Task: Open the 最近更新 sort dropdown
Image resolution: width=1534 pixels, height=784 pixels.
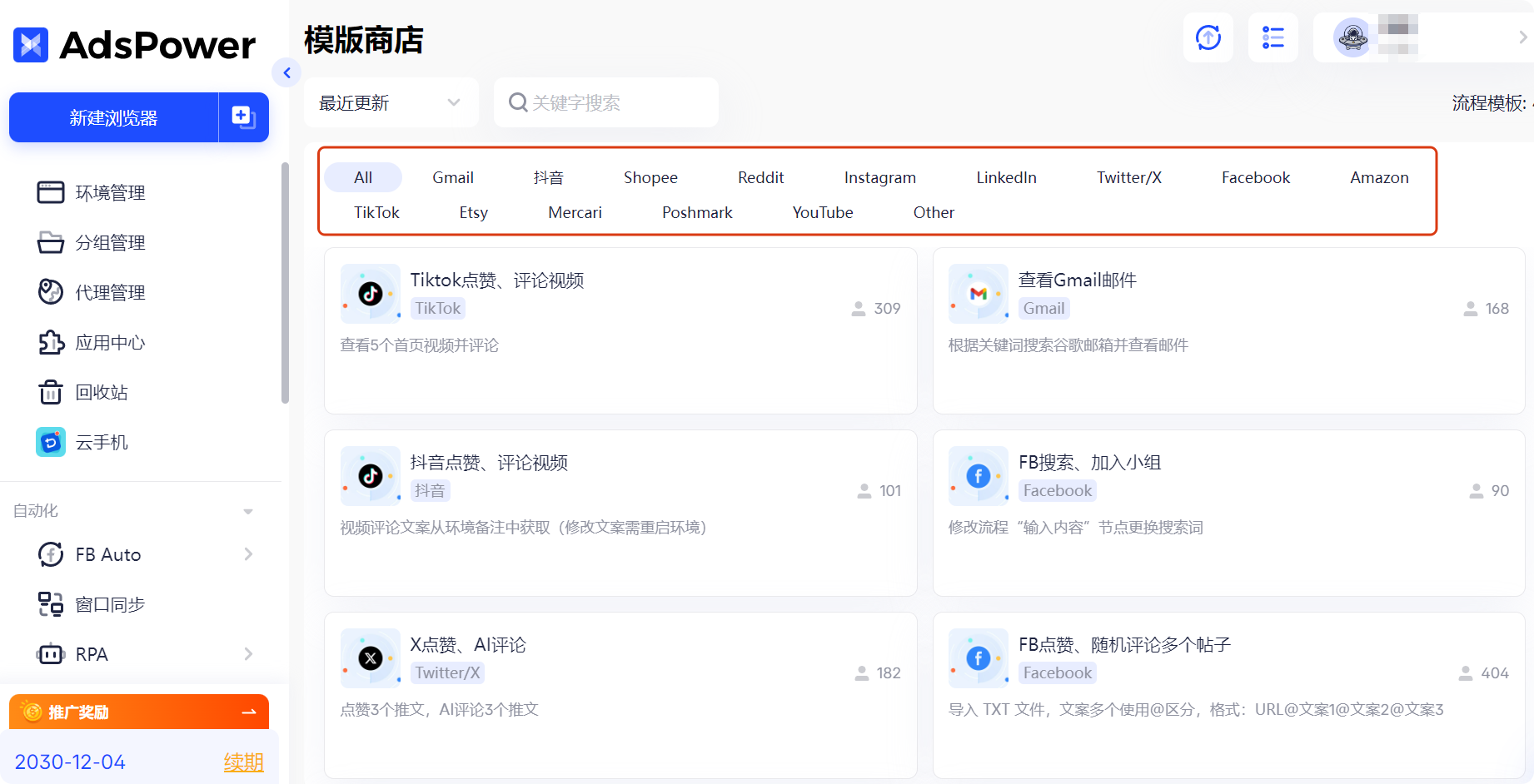Action: [389, 102]
